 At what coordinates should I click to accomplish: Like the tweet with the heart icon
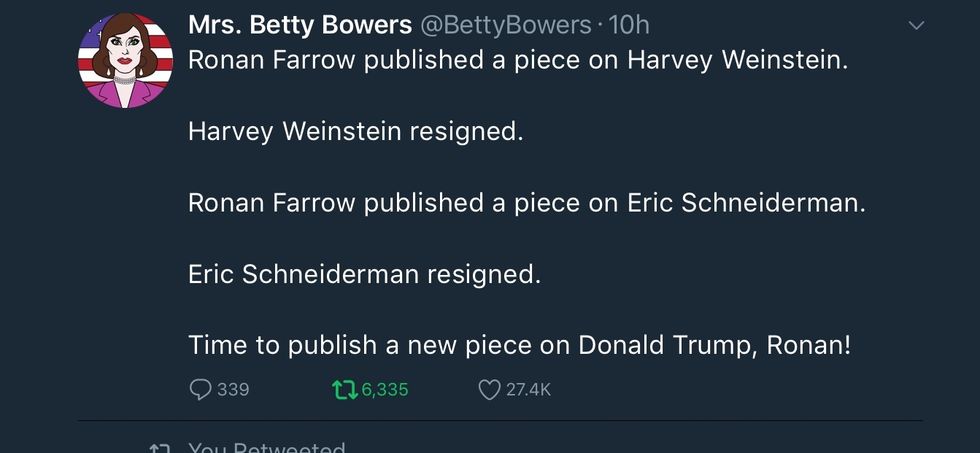click(x=489, y=389)
